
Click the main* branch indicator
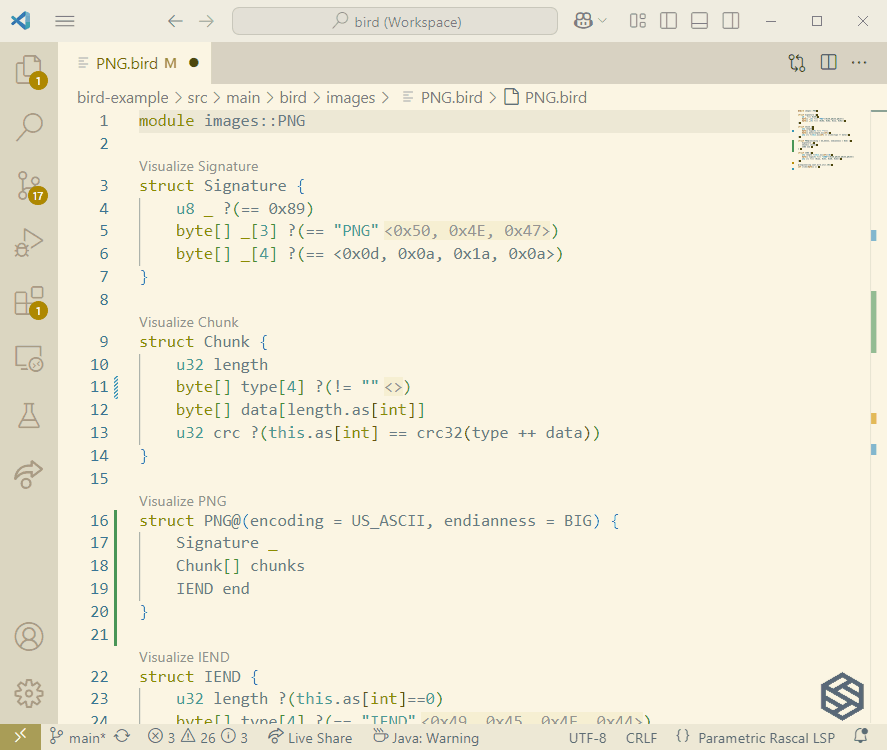[80, 737]
